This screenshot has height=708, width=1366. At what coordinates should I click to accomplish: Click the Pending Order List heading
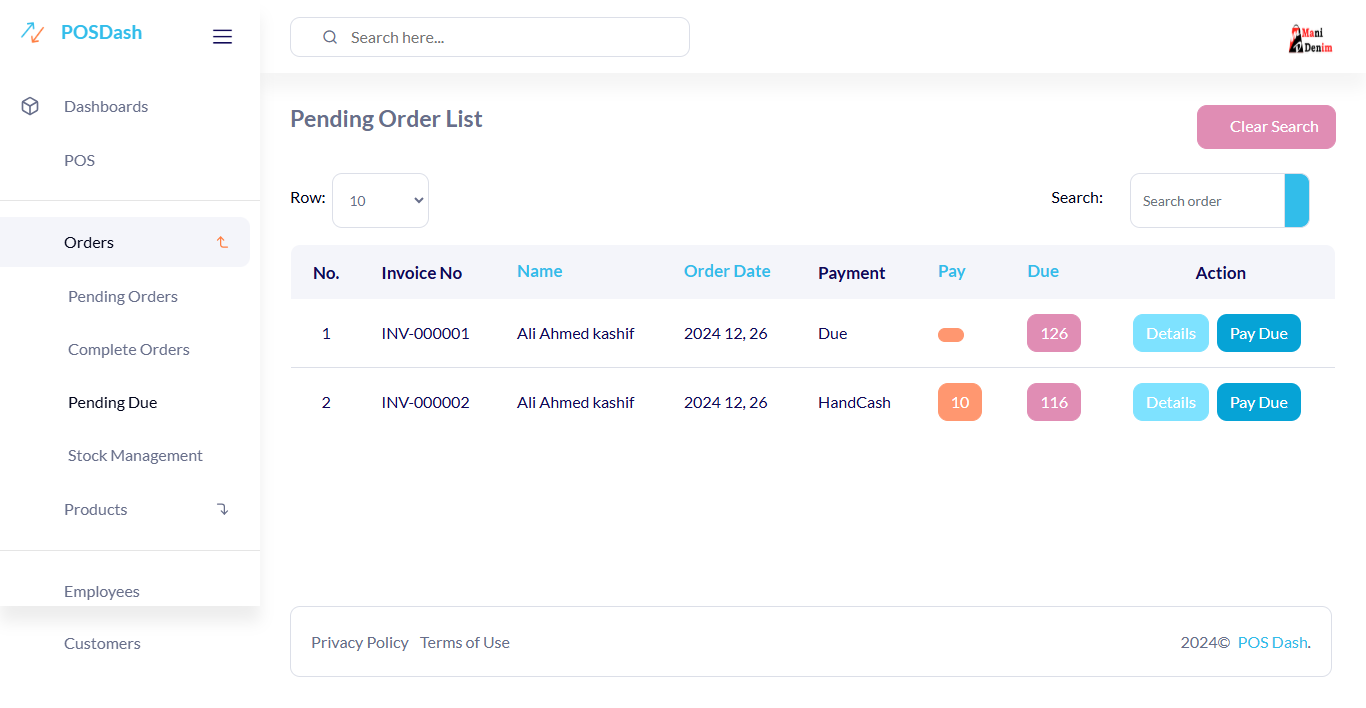coord(386,119)
